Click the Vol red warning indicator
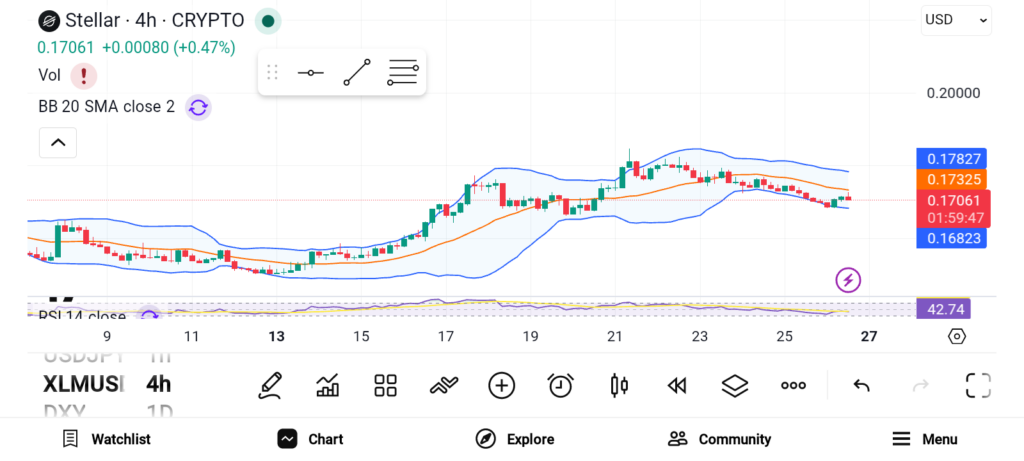This screenshot has height=461, width=1024. point(83,75)
